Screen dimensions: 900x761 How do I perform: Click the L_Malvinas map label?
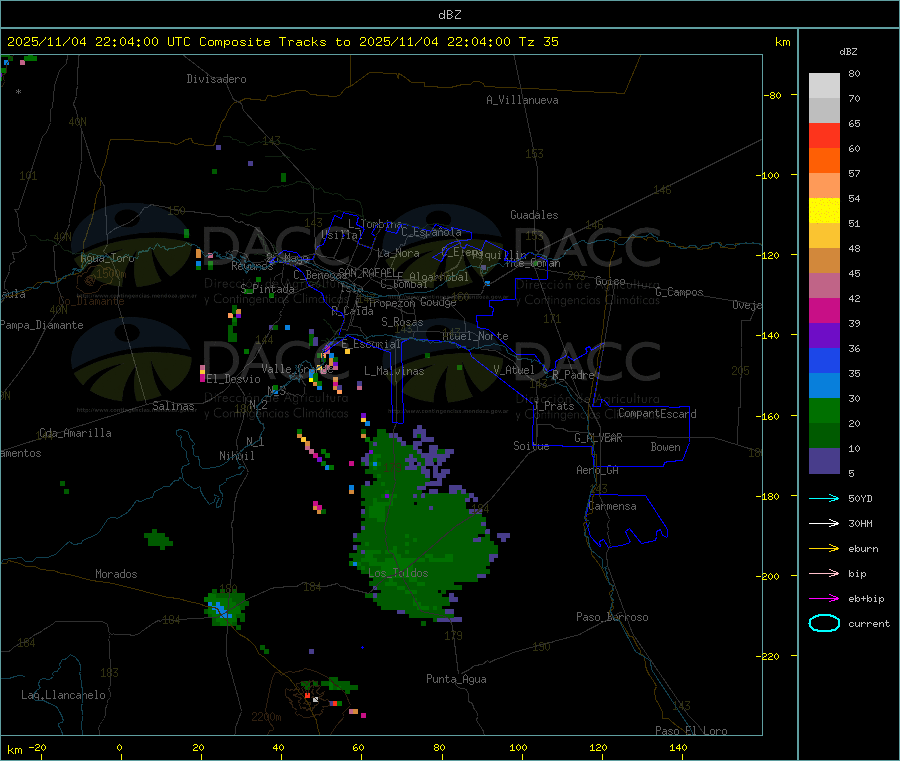(x=394, y=371)
